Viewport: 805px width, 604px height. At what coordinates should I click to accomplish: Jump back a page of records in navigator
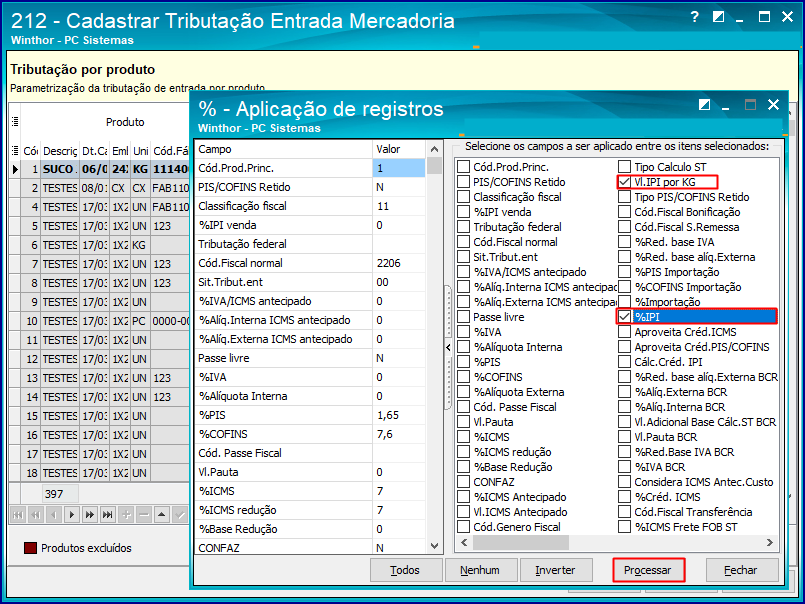[36, 515]
